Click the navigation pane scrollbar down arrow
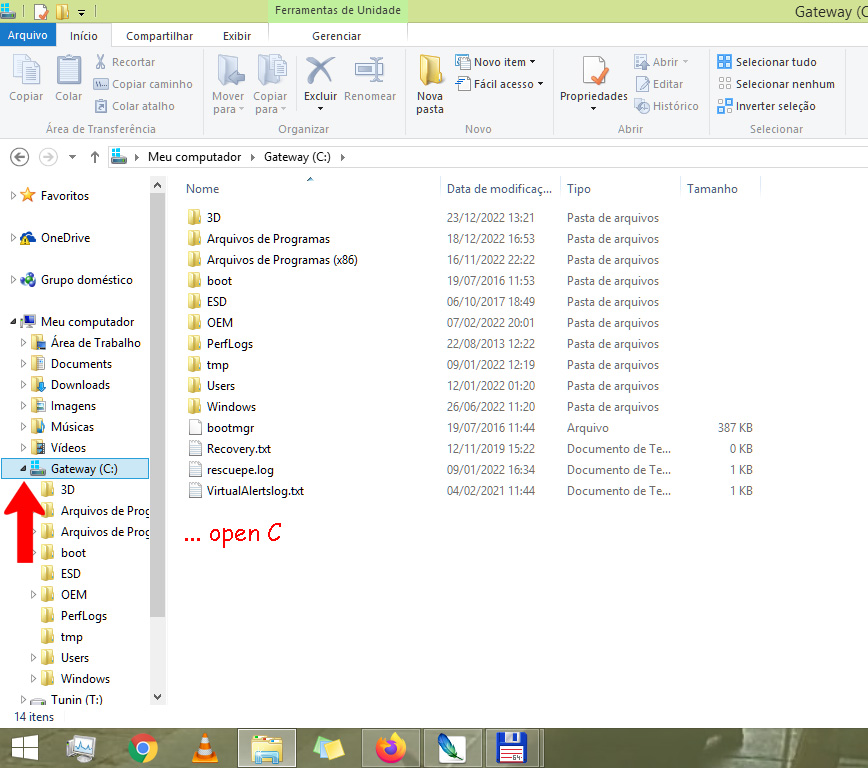This screenshot has height=768, width=868. coord(157,696)
